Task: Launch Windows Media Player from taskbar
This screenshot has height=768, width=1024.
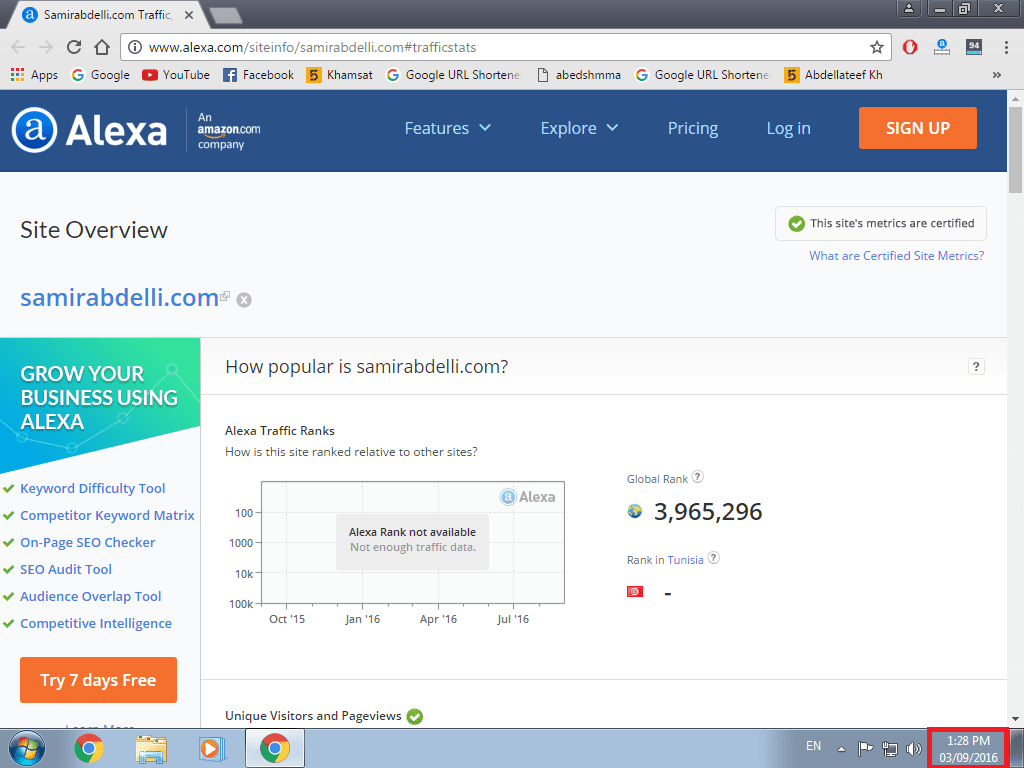Action: (x=212, y=748)
